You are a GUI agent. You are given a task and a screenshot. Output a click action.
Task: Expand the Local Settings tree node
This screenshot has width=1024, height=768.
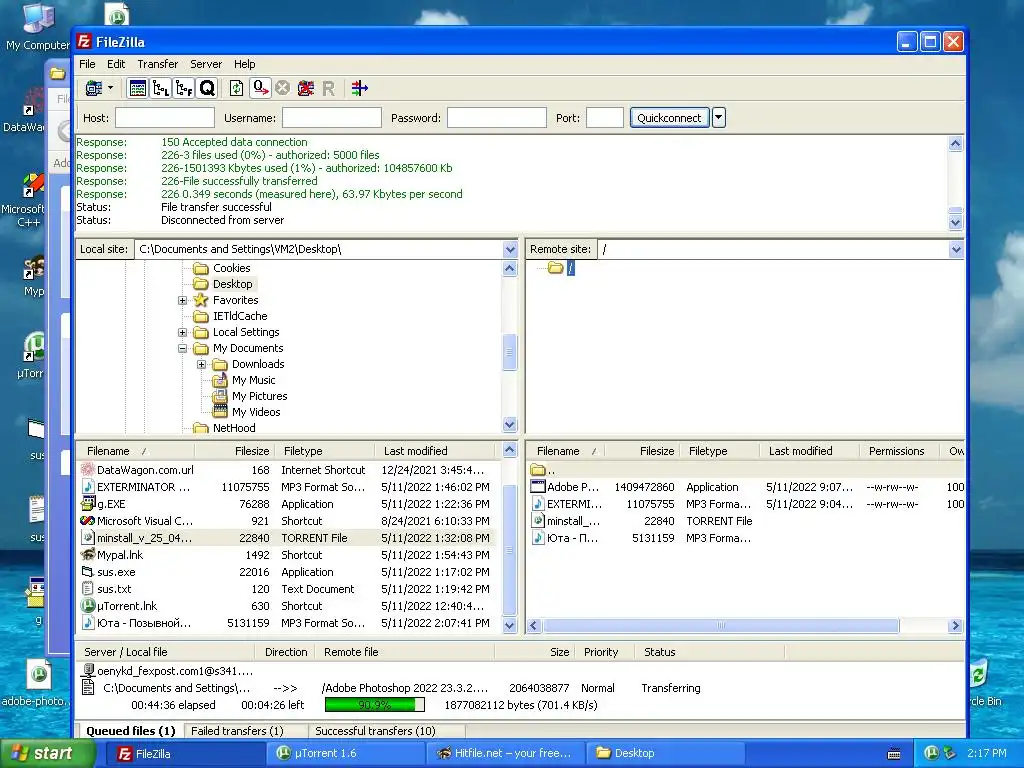point(183,332)
